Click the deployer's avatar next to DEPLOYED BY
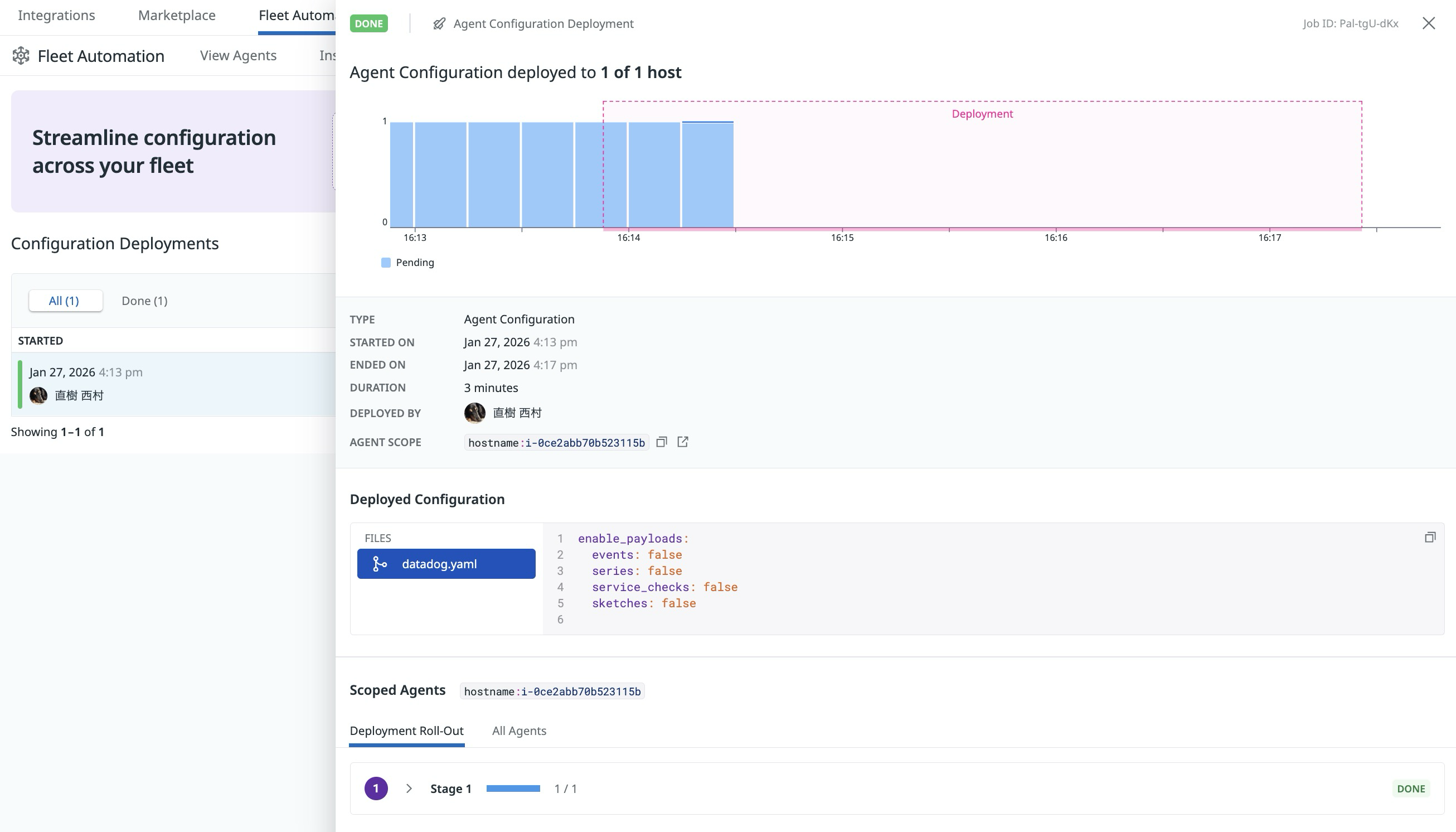The width and height of the screenshot is (1456, 832). click(475, 413)
